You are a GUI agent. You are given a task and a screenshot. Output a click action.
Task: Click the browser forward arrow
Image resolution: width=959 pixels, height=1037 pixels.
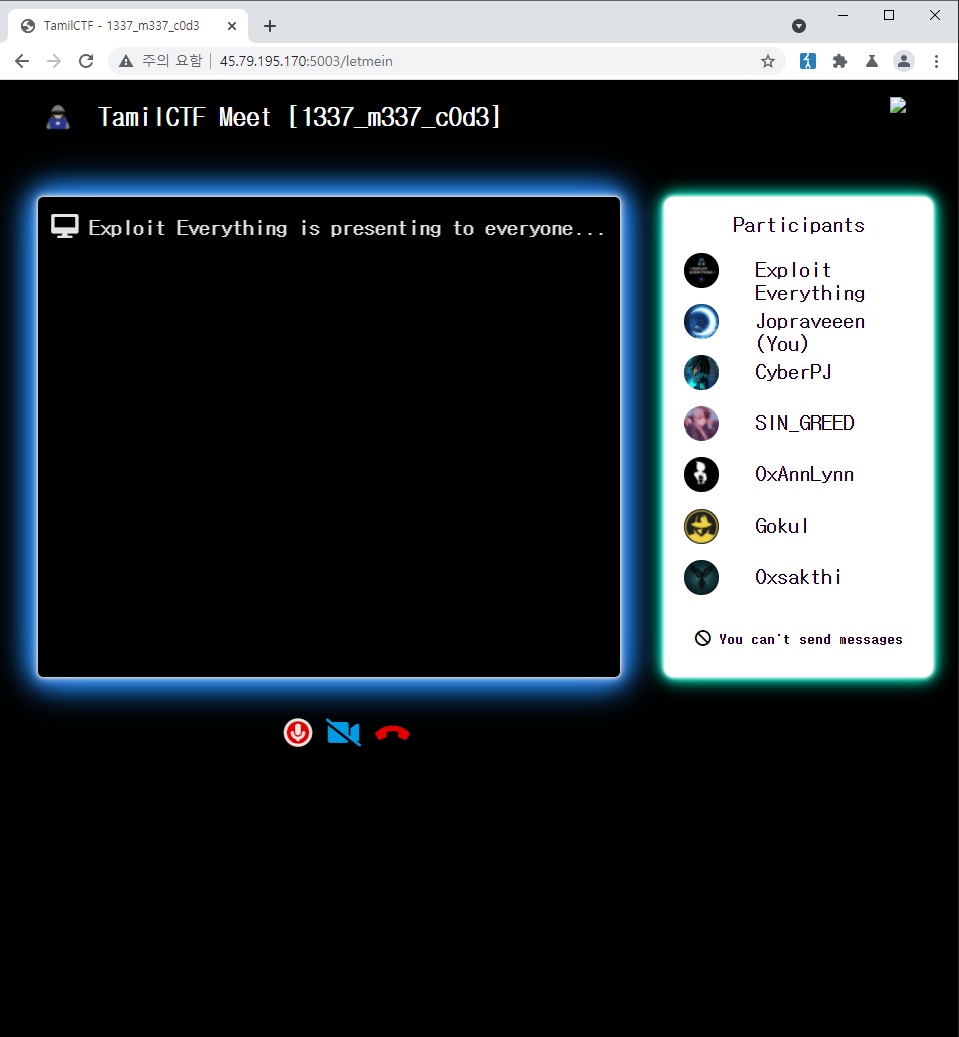pos(54,62)
